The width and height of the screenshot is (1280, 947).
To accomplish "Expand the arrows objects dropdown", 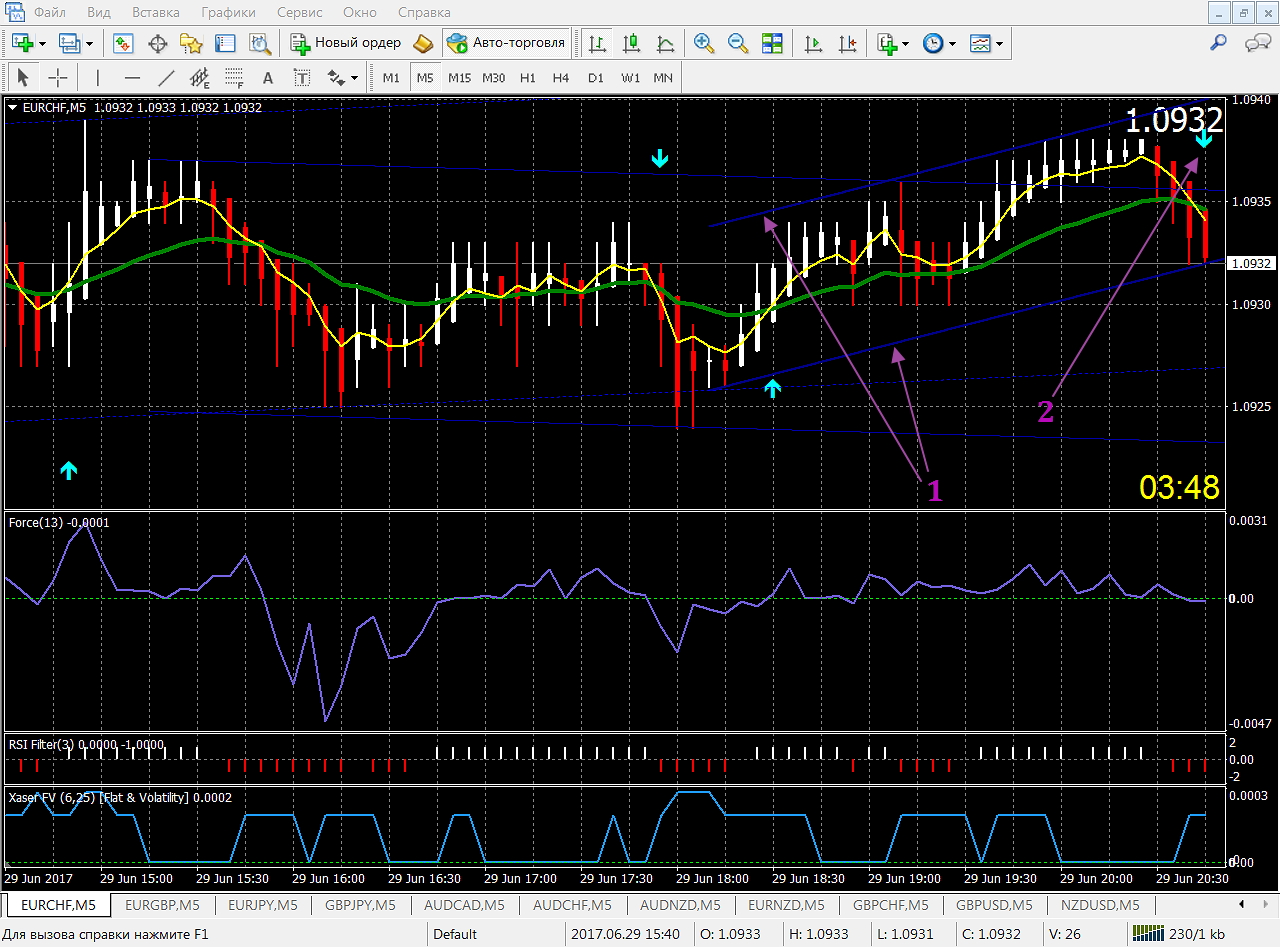I will point(353,77).
